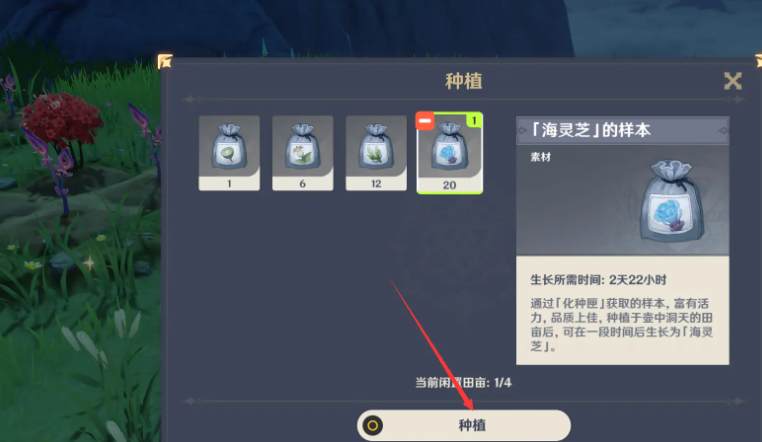Select the seed bag with quantity 1
Screen dimensions: 762x442
pyautogui.click(x=229, y=153)
